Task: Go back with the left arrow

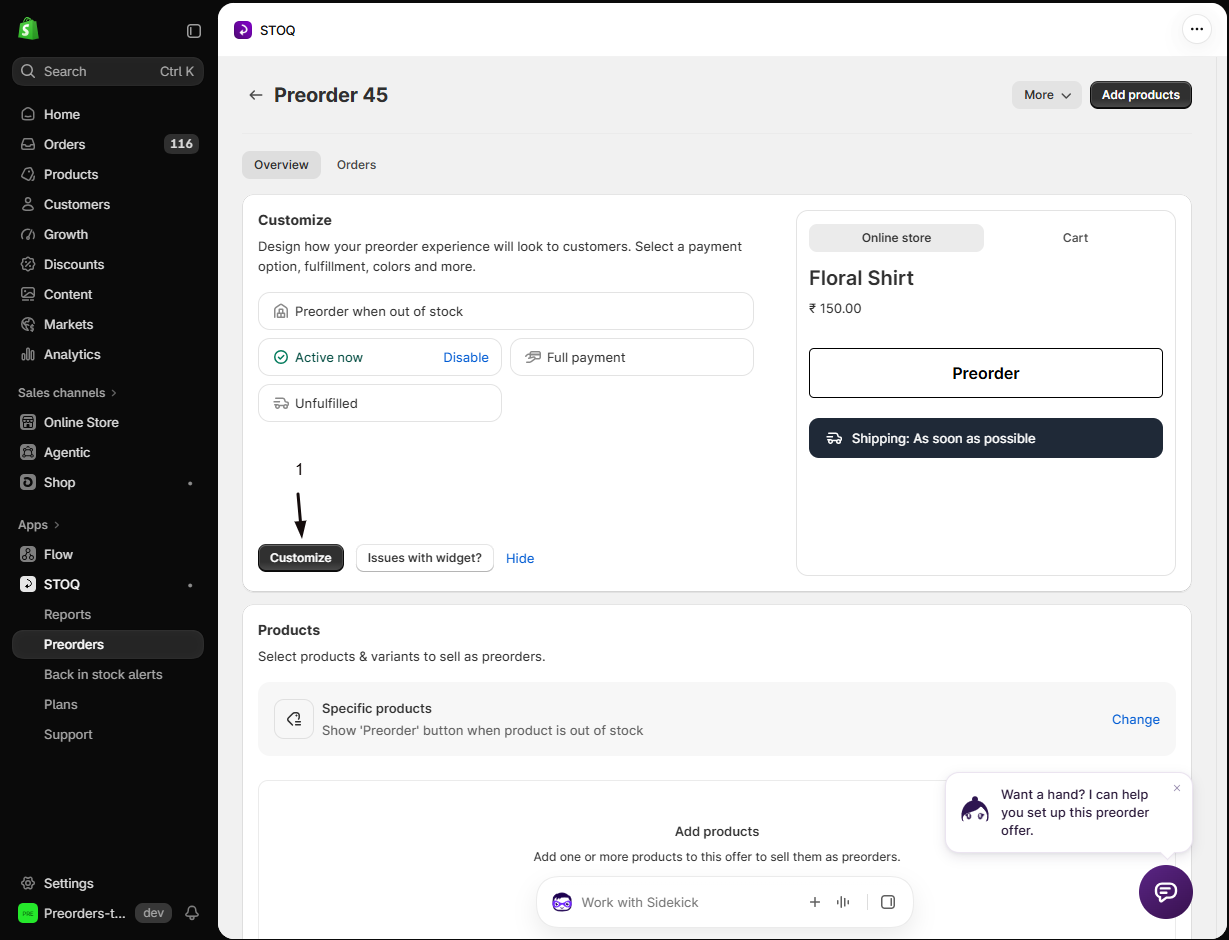Action: [256, 95]
